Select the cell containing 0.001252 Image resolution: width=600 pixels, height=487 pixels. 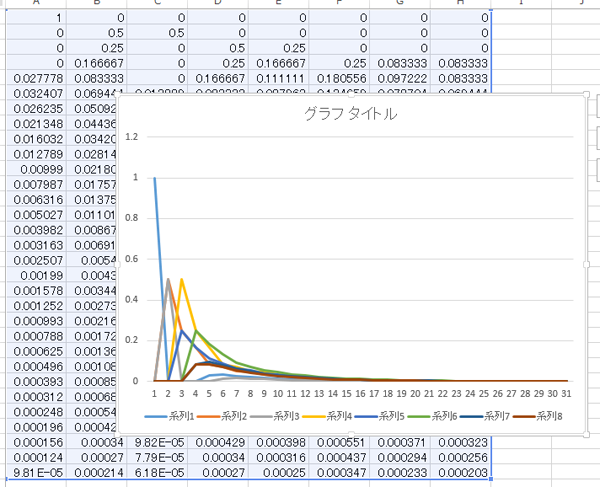tap(36, 306)
